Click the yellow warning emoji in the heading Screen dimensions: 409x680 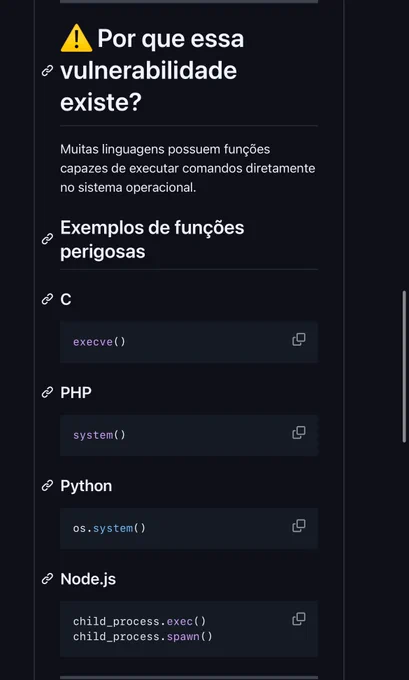[x=76, y=39]
